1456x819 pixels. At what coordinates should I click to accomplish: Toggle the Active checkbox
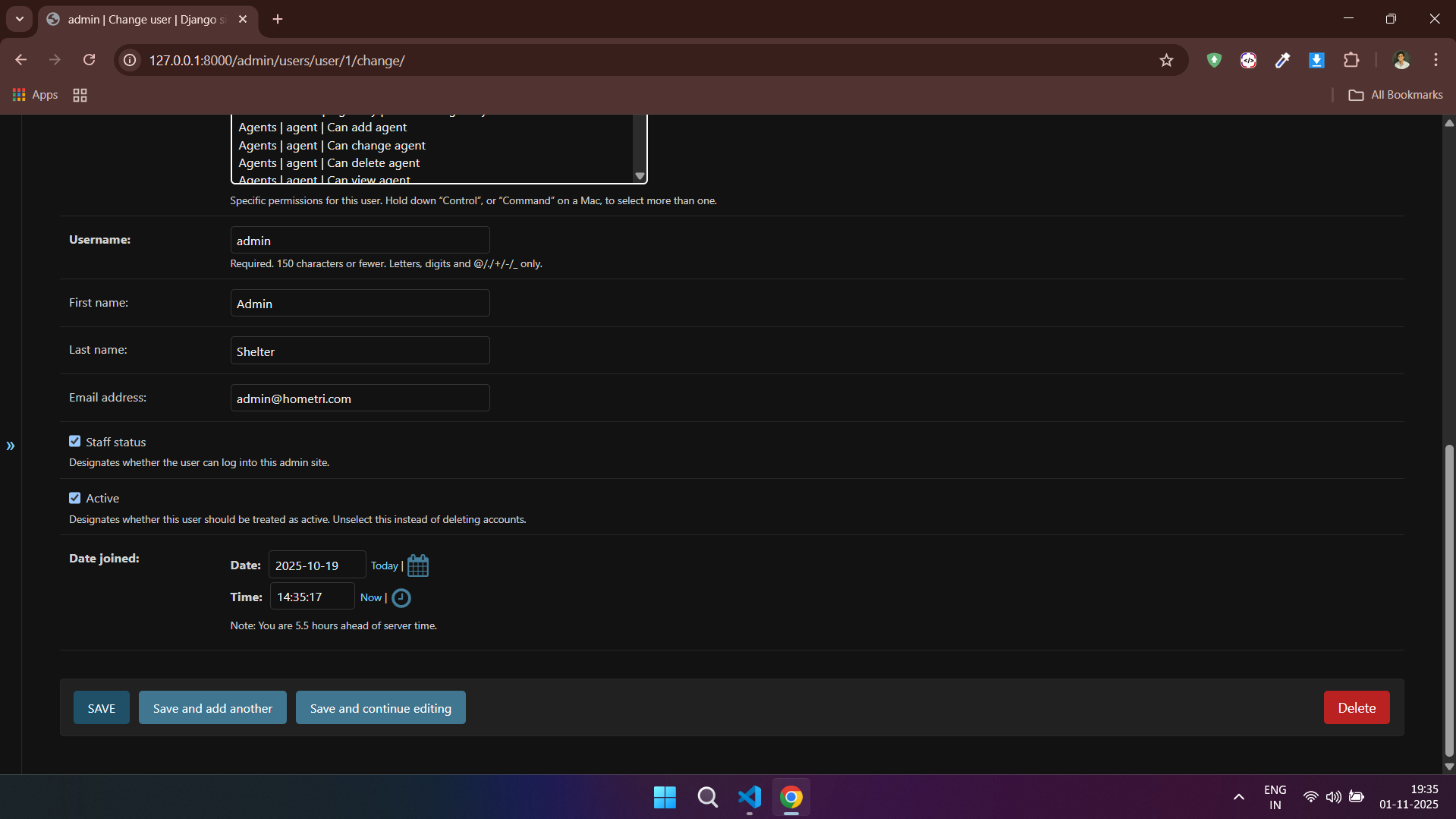coord(74,498)
